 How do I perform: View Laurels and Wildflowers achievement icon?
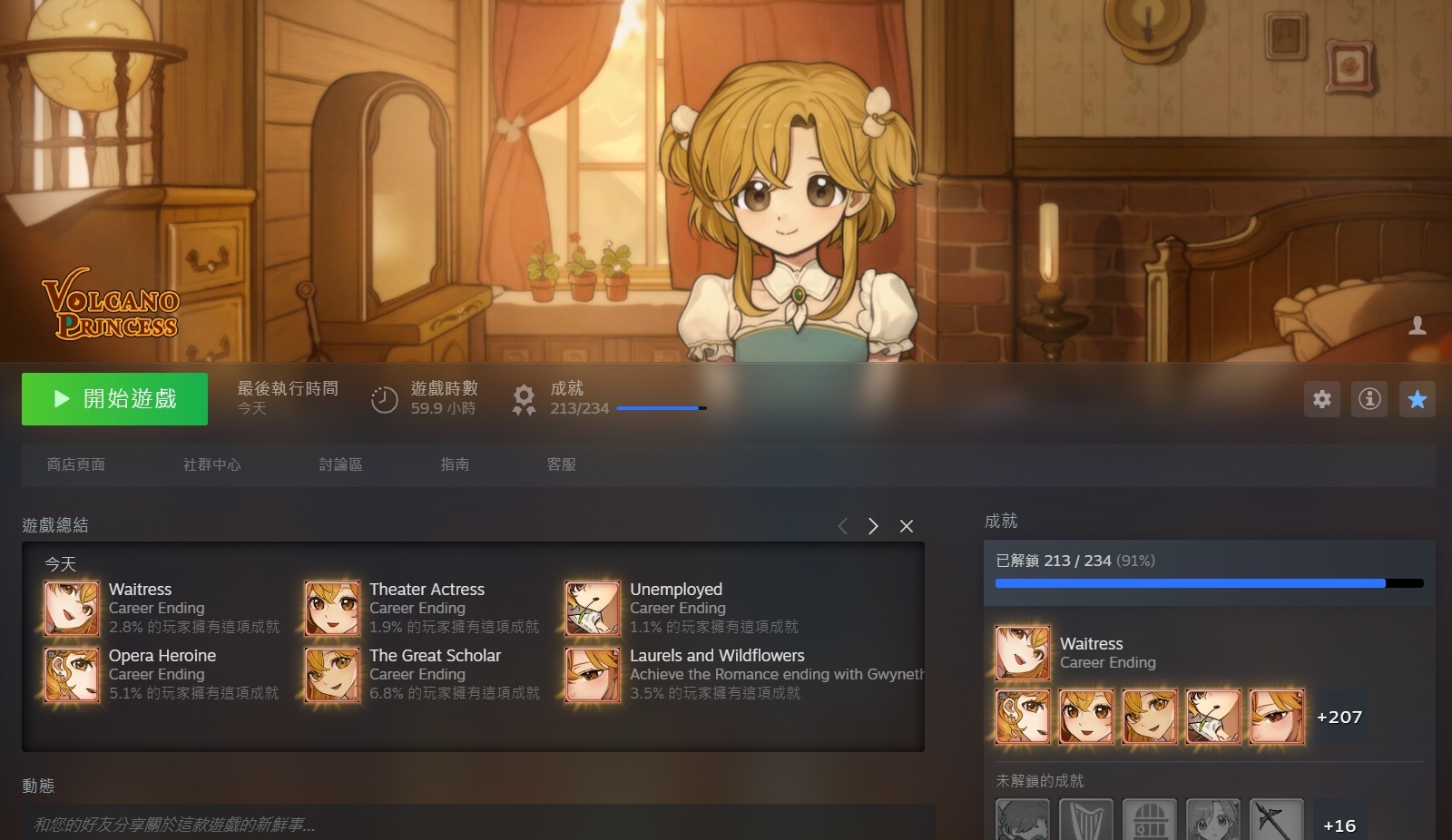(x=594, y=675)
